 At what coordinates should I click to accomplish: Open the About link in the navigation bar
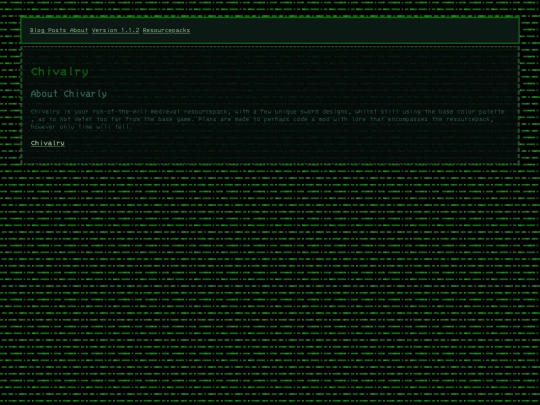pyautogui.click(x=79, y=30)
